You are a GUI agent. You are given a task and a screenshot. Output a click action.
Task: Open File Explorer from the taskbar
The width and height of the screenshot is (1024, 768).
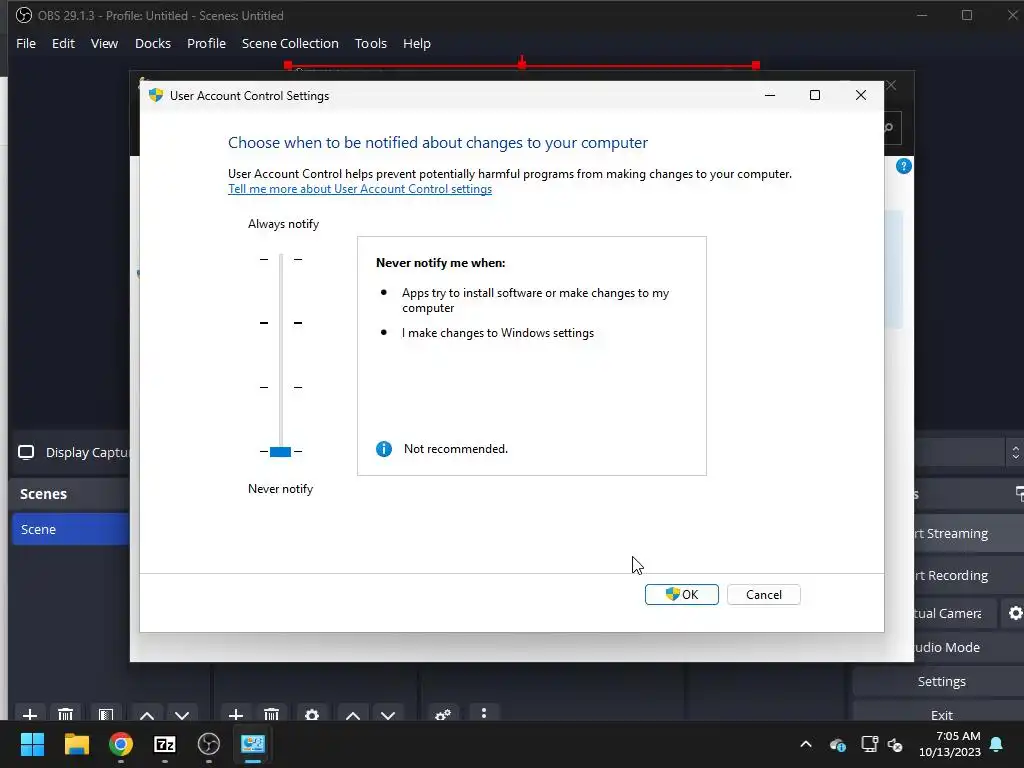tap(76, 744)
